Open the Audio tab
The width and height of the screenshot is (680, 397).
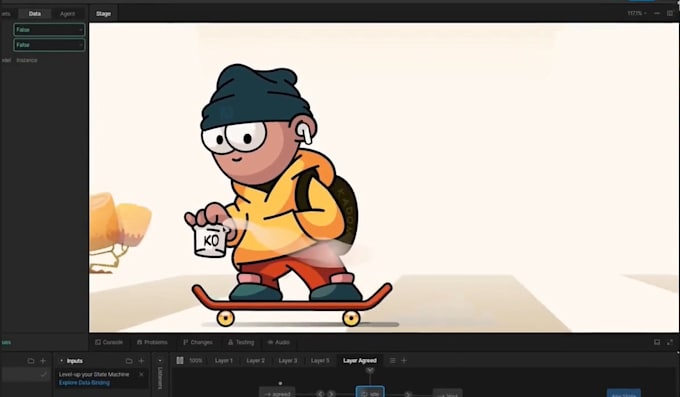(x=279, y=342)
